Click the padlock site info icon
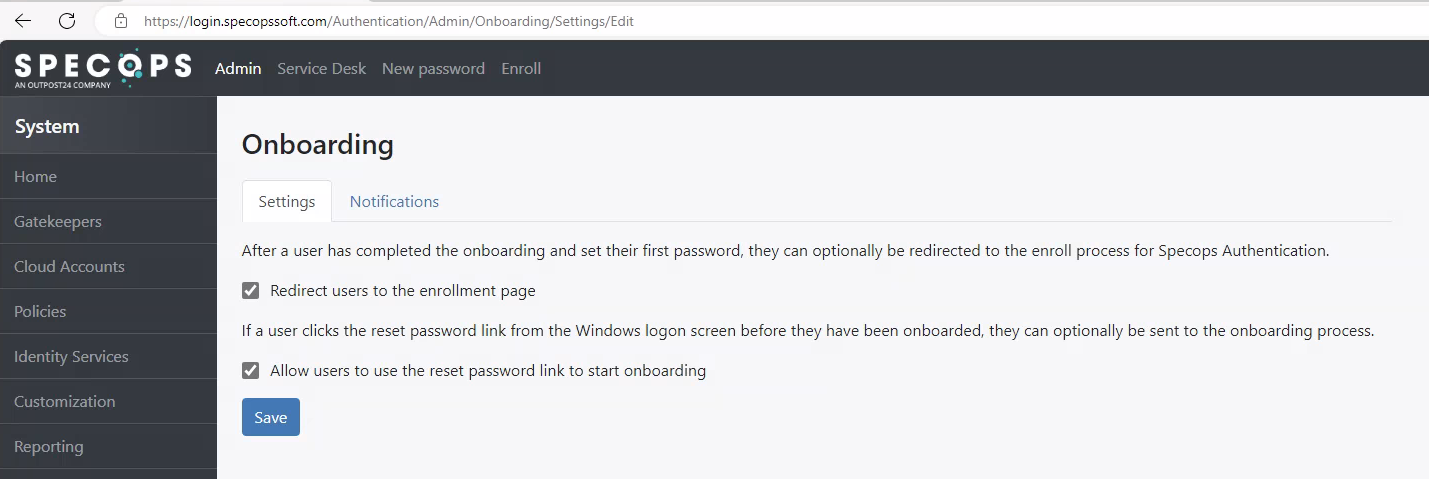The image size is (1429, 479). coord(121,21)
